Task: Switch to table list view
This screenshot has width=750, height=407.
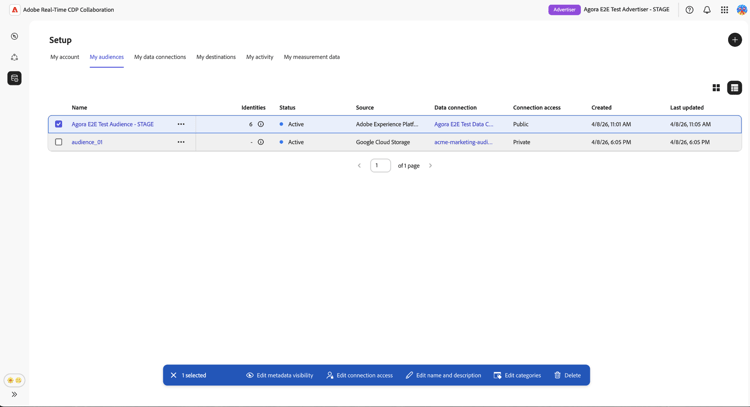Action: (734, 88)
